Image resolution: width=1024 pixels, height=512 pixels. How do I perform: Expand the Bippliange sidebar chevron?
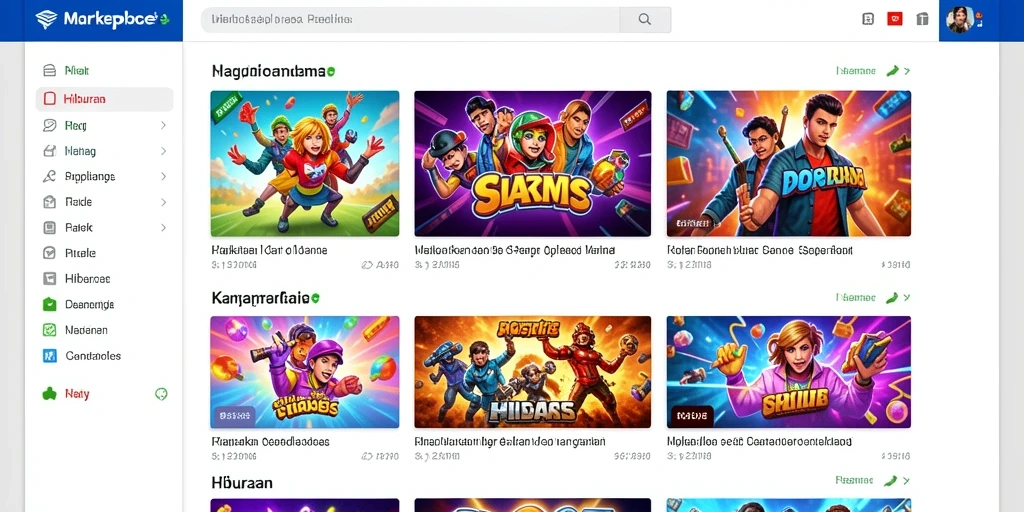pos(163,176)
